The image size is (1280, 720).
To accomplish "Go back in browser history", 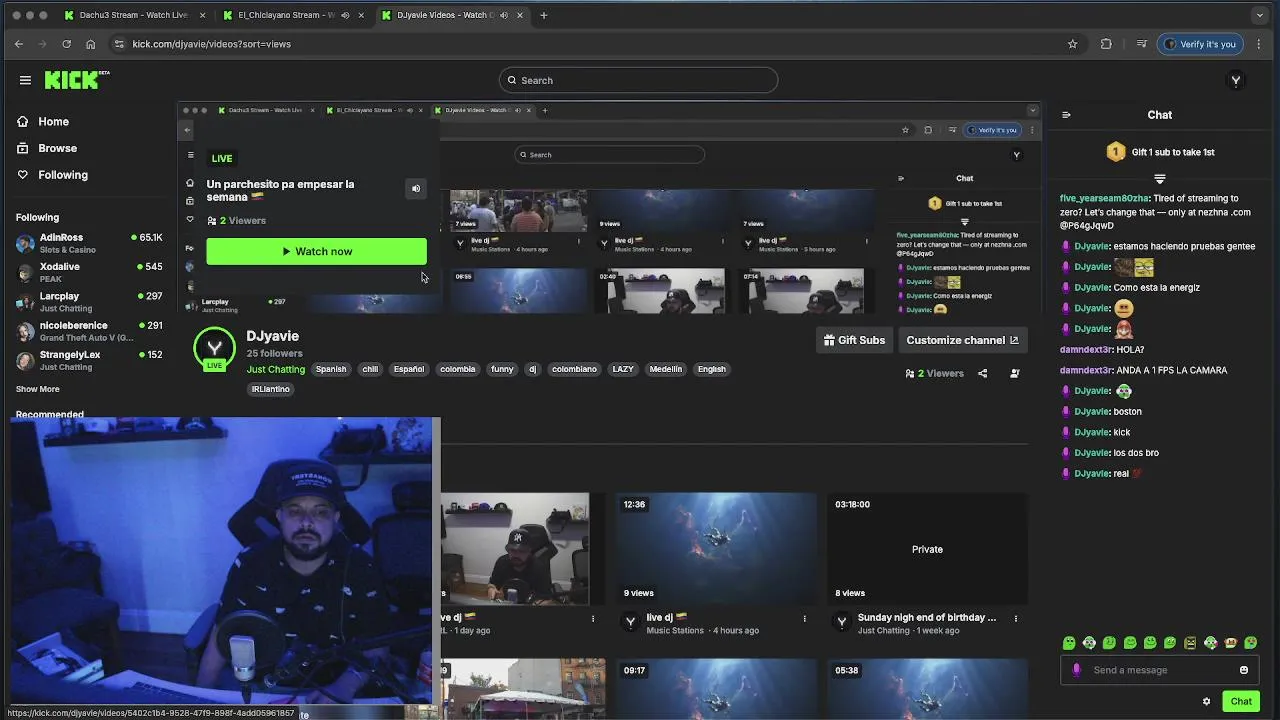I will pyautogui.click(x=18, y=44).
